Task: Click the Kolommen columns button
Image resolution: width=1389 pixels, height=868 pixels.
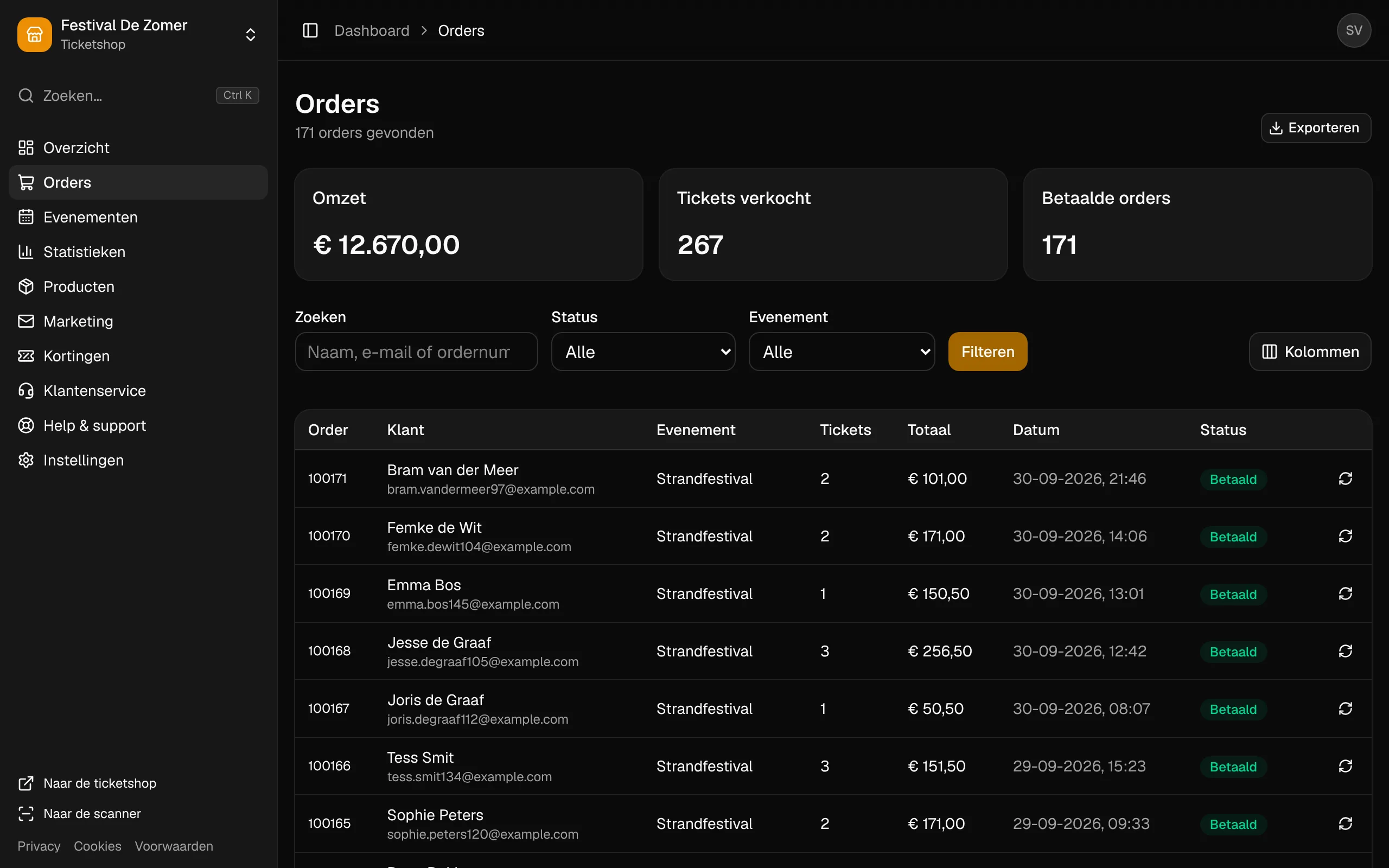Action: tap(1310, 352)
